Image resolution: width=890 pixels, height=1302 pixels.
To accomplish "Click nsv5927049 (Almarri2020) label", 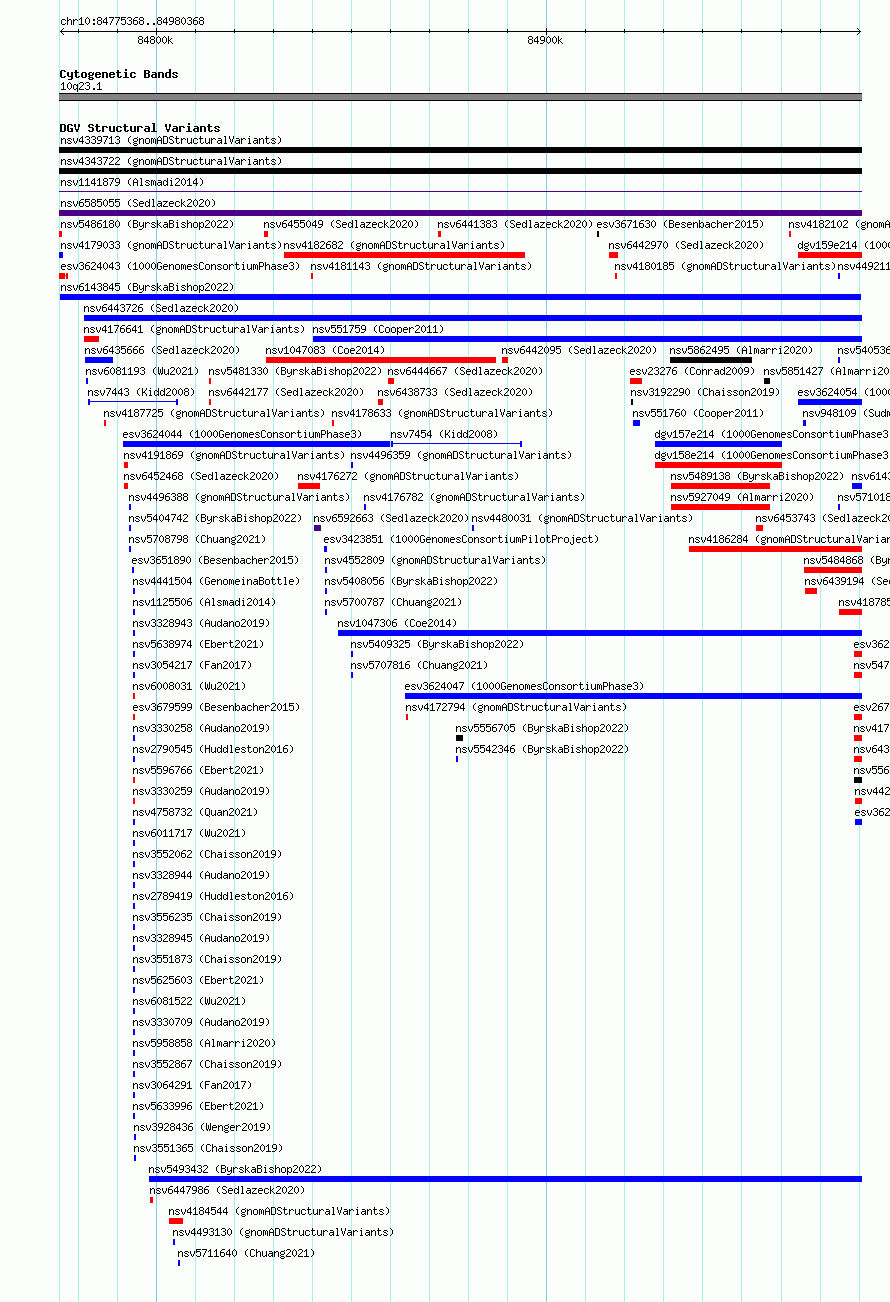I will pyautogui.click(x=743, y=497).
